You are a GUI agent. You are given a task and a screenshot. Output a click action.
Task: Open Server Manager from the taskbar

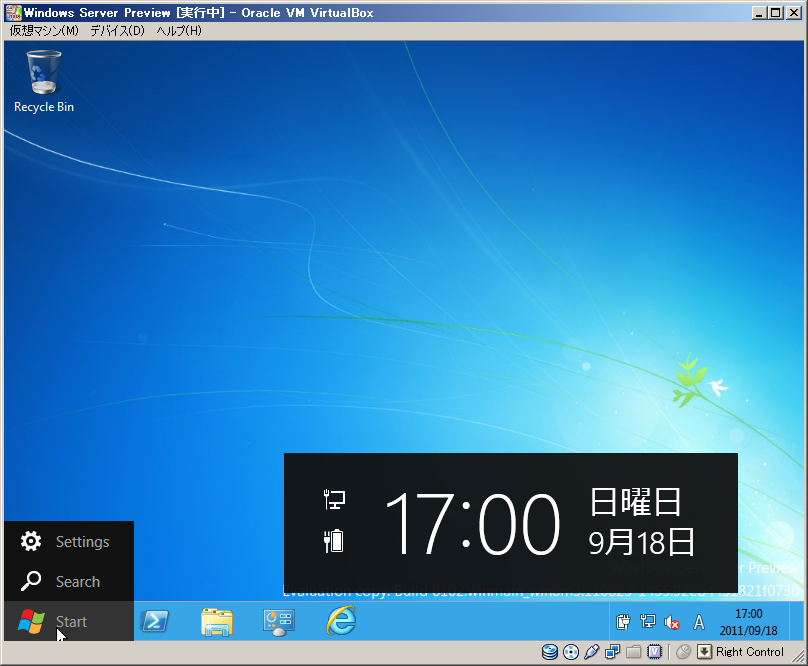[279, 621]
